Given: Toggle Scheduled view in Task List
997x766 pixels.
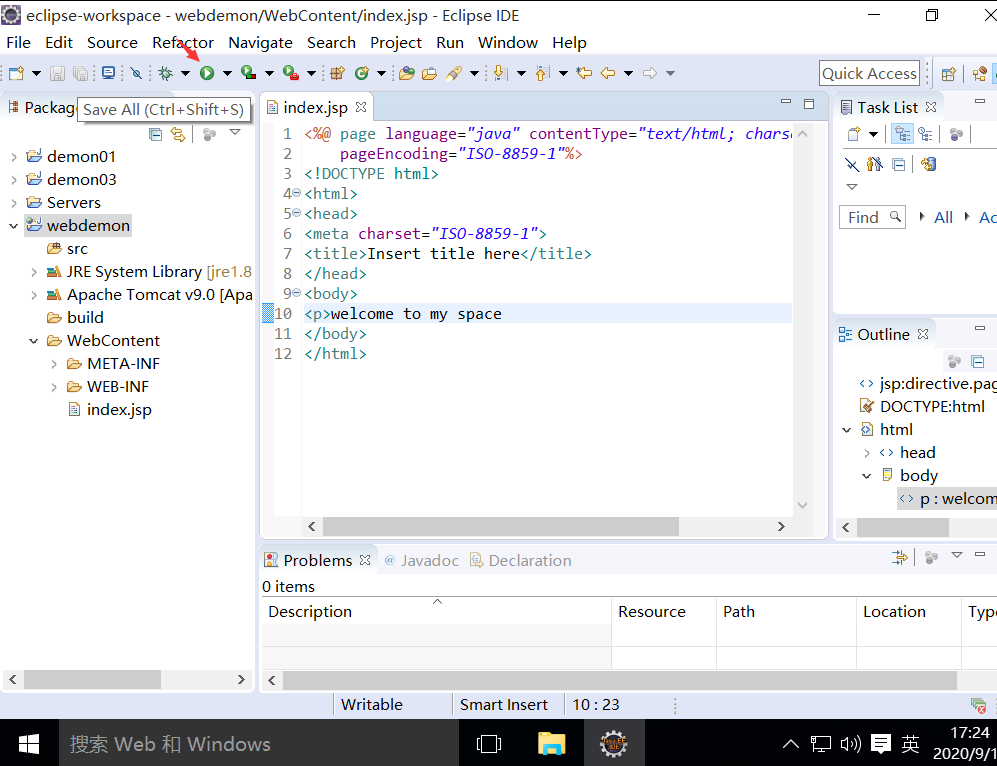Looking at the screenshot, I should (926, 134).
